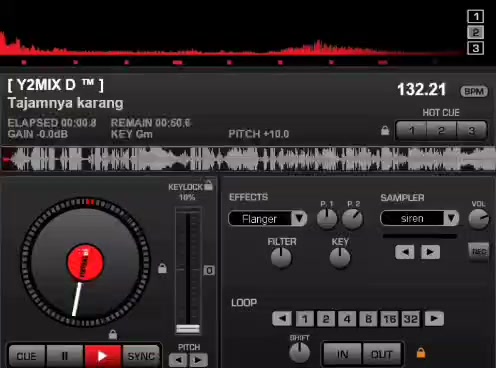Click the jog wheel red center label
The image size is (496, 368).
85,263
